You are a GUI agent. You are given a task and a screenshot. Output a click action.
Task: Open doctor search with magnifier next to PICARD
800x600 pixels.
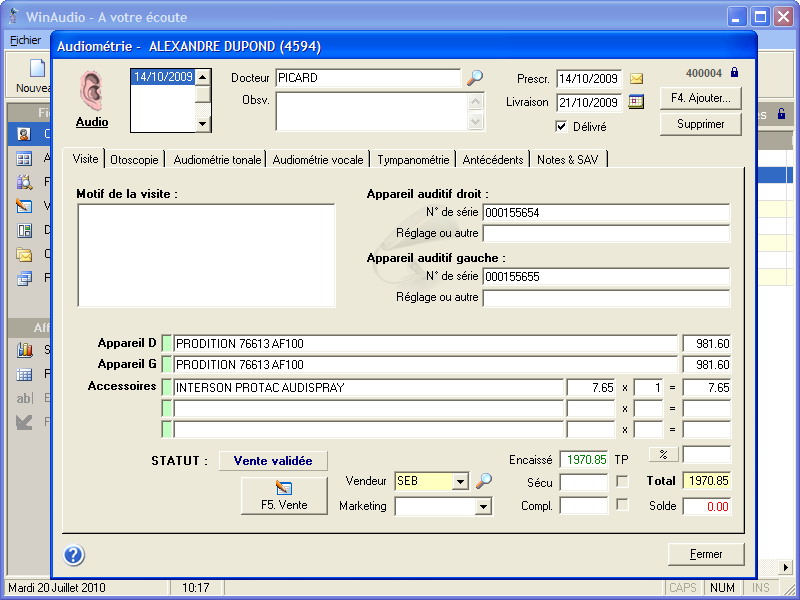pyautogui.click(x=475, y=78)
